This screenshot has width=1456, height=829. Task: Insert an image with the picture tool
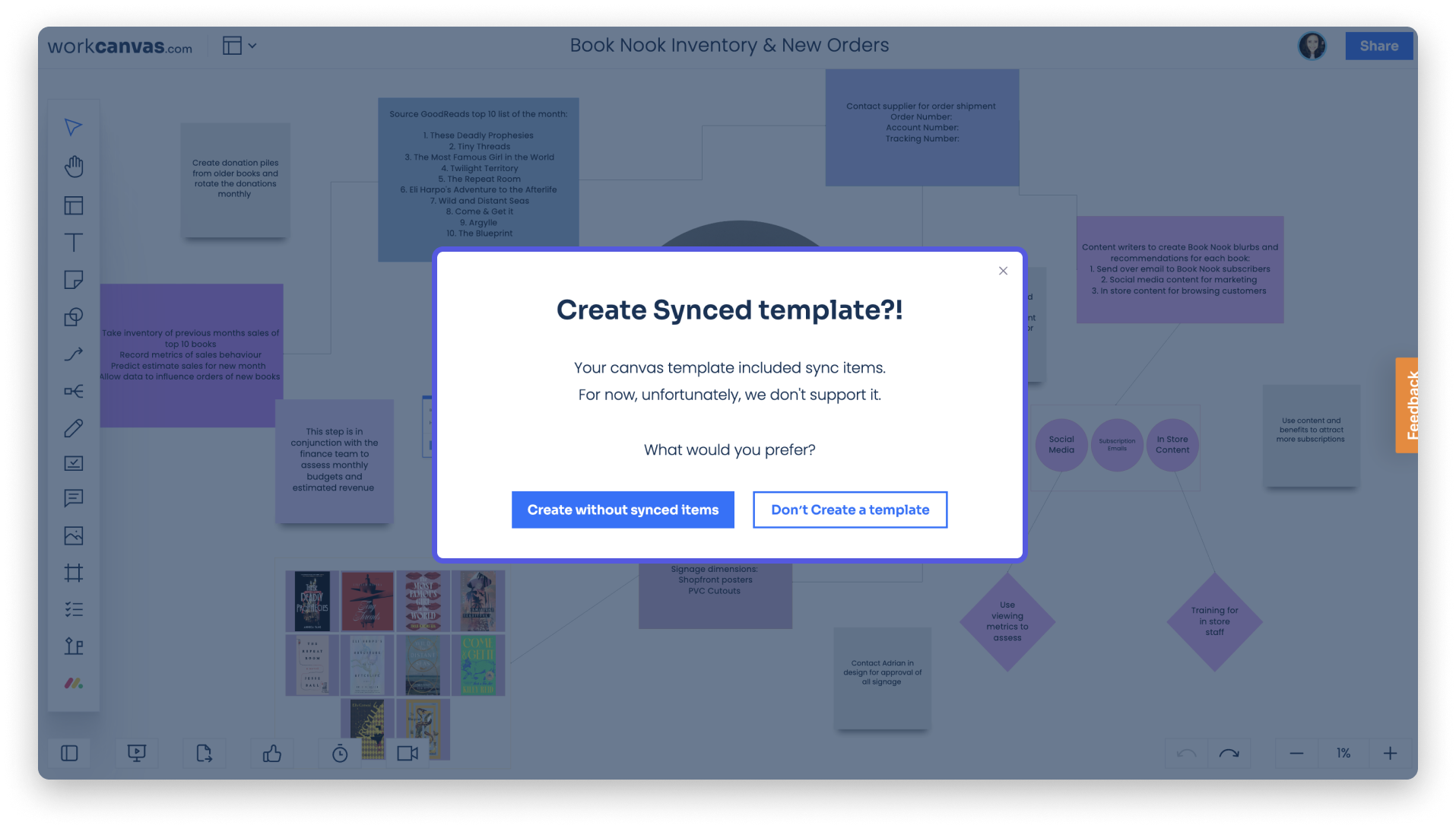tap(73, 535)
